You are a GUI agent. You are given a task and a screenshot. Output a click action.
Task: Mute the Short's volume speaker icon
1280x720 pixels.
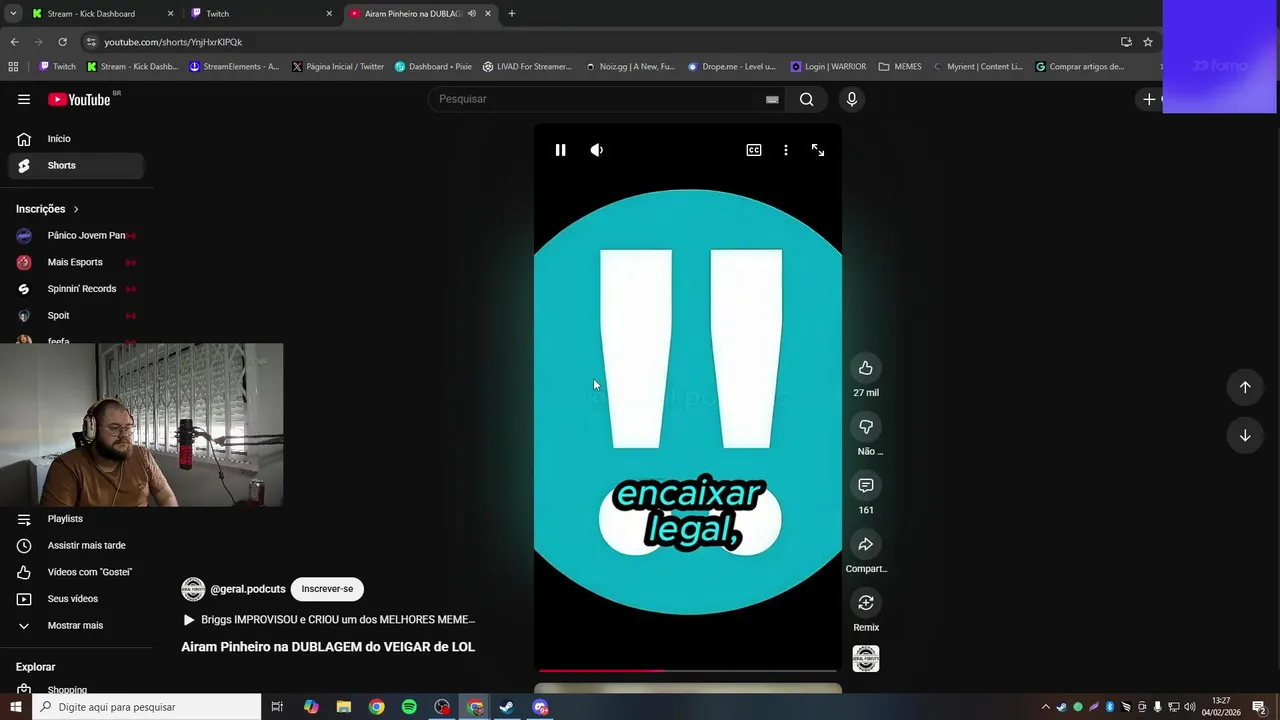[597, 150]
